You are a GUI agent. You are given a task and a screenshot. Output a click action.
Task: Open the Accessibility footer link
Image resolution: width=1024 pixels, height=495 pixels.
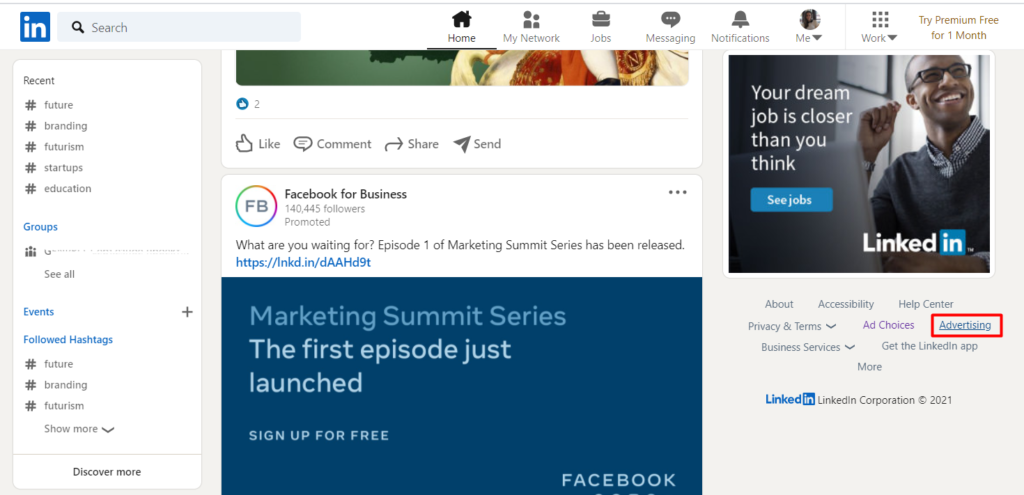(846, 304)
